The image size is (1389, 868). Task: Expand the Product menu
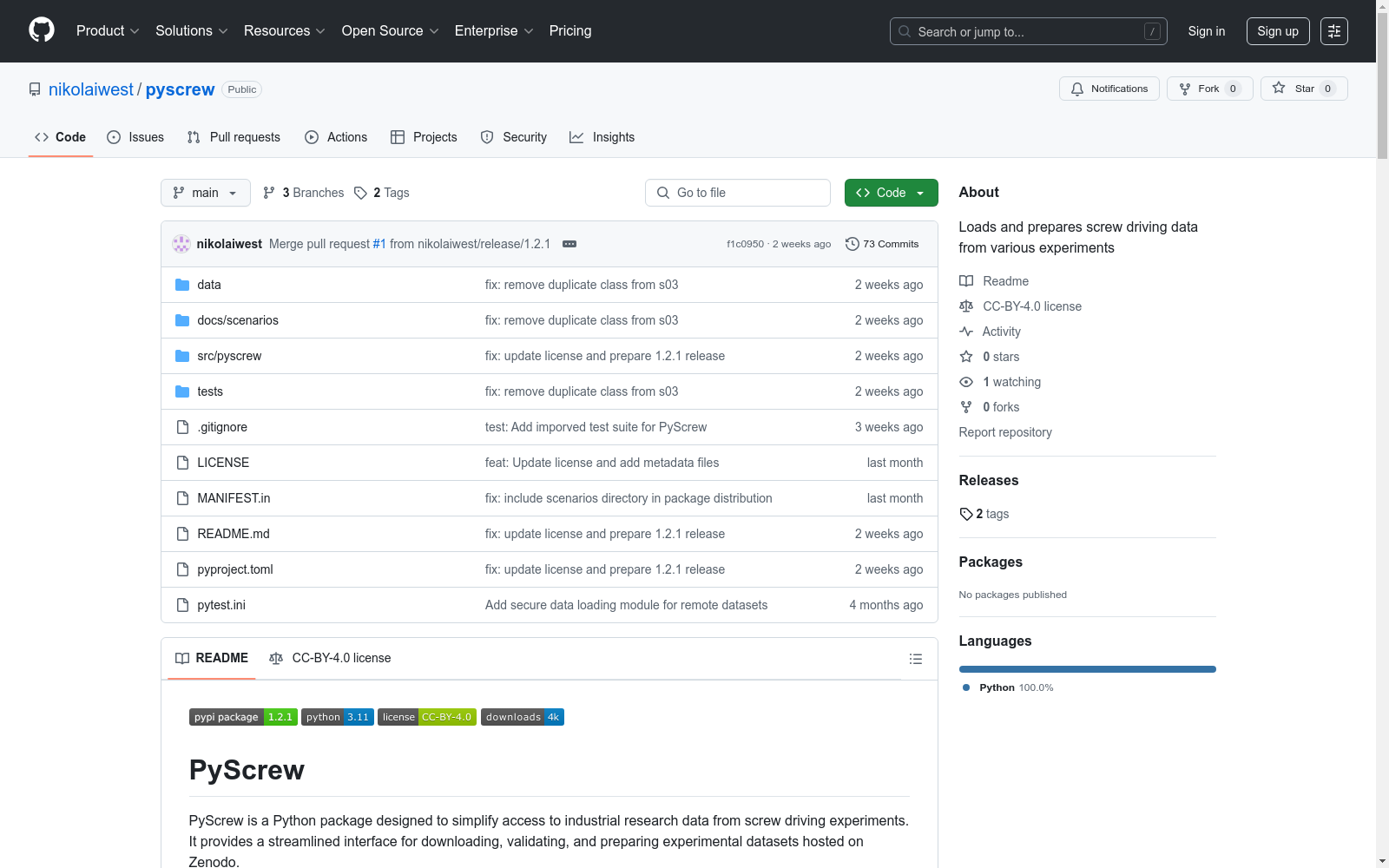[x=108, y=31]
